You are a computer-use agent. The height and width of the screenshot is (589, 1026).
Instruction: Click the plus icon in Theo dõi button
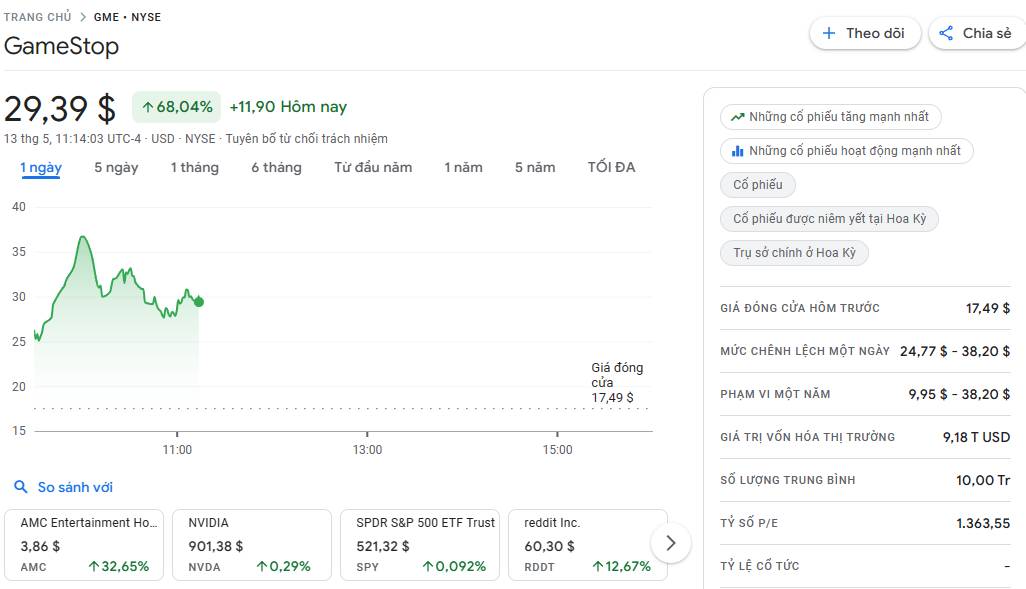(828, 33)
